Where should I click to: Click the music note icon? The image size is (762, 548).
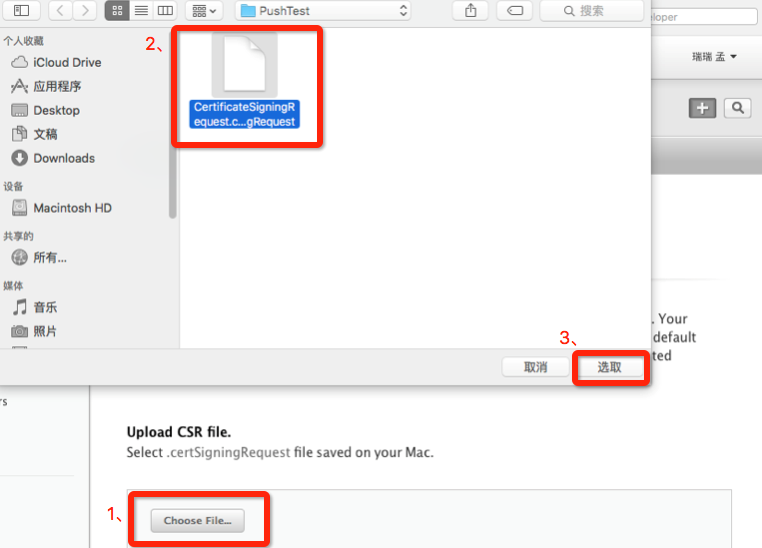pyautogui.click(x=19, y=307)
